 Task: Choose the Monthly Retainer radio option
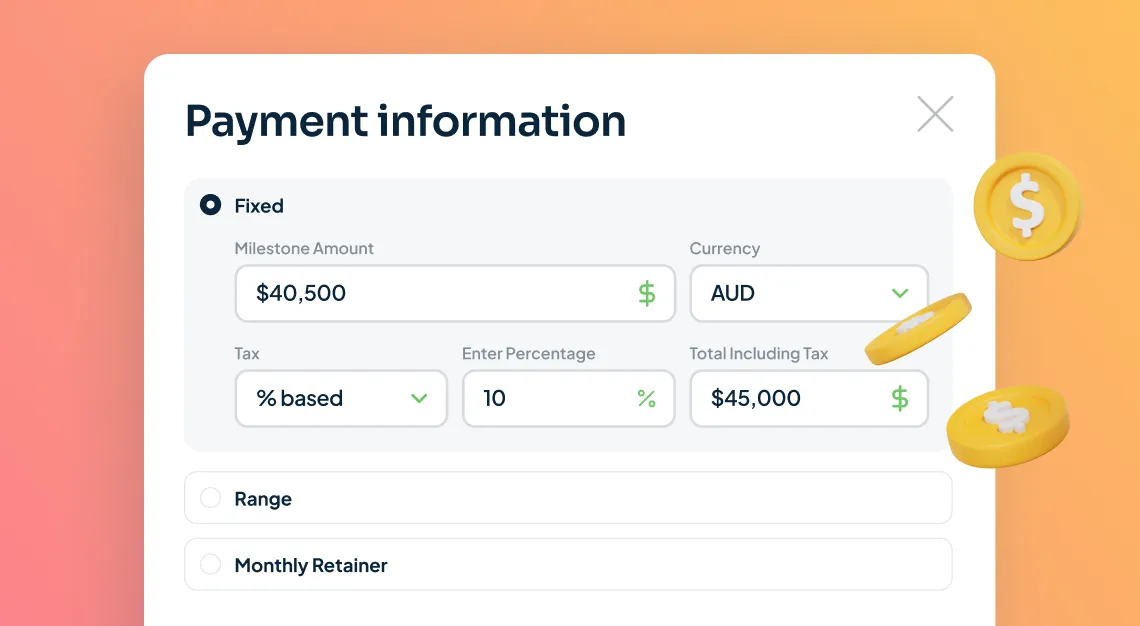pos(210,564)
